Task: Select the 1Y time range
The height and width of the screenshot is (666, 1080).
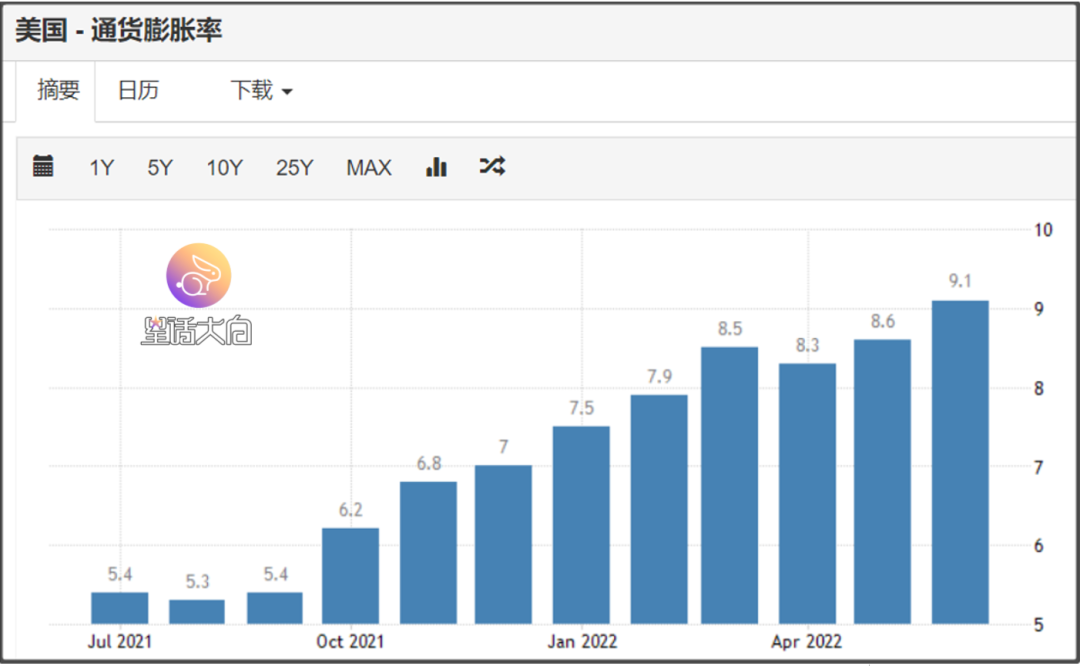Action: pos(102,167)
